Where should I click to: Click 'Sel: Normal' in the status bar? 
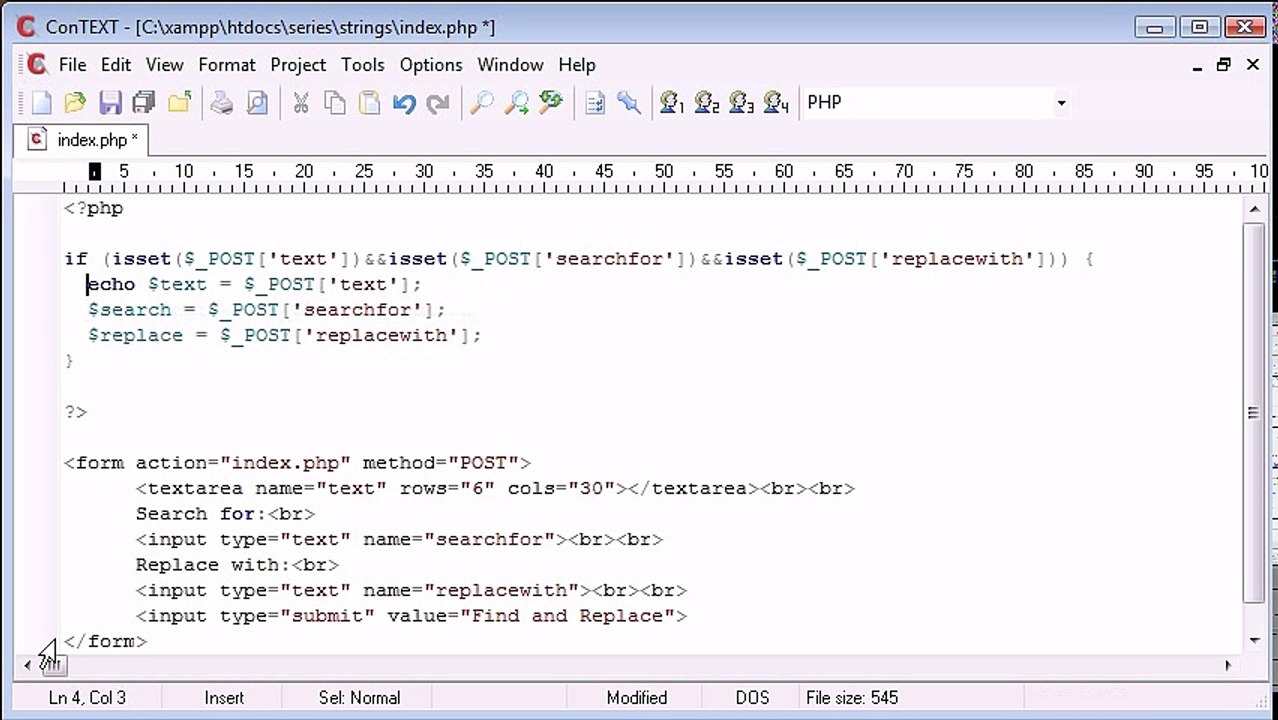(359, 698)
